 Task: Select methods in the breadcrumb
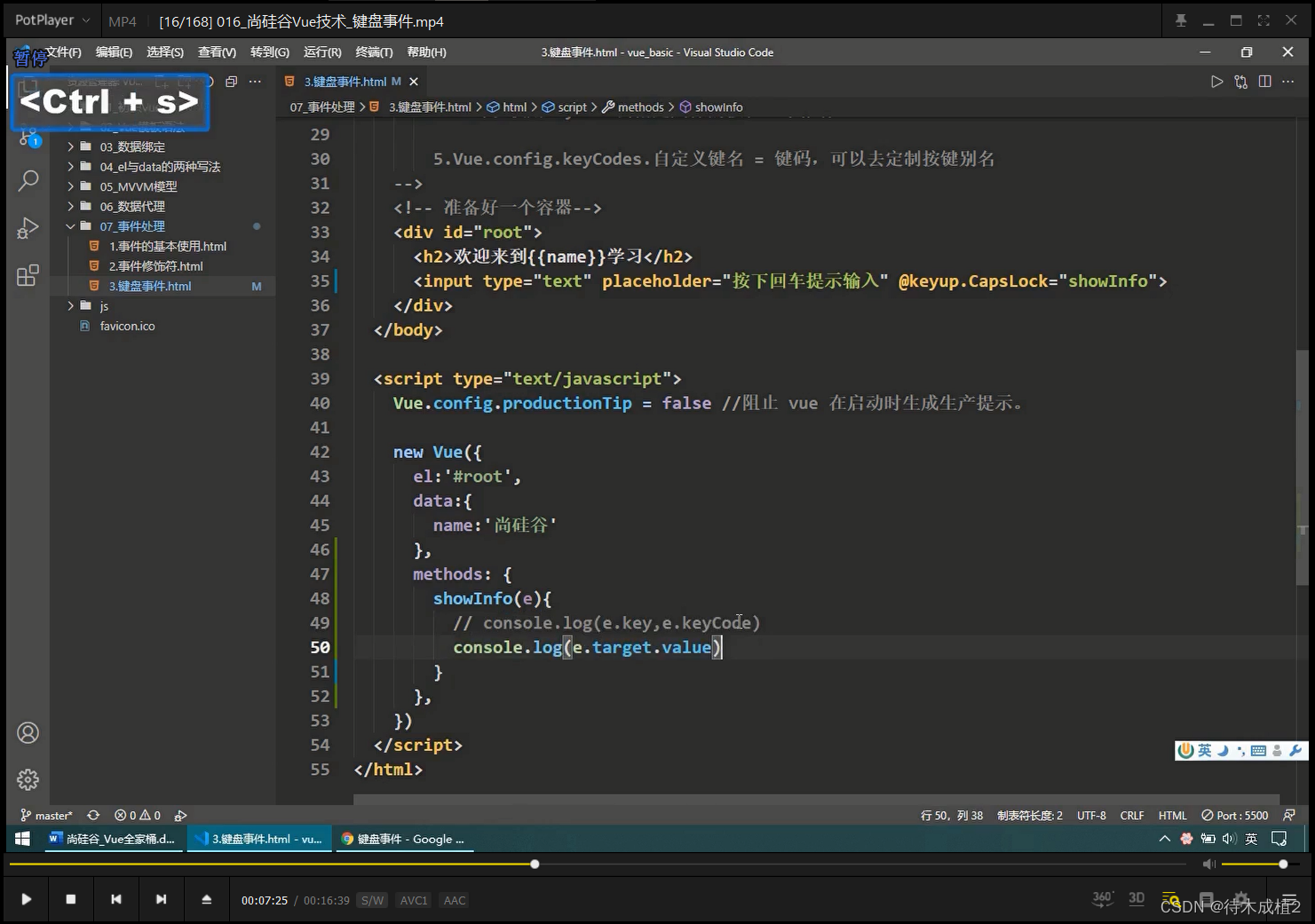click(633, 107)
